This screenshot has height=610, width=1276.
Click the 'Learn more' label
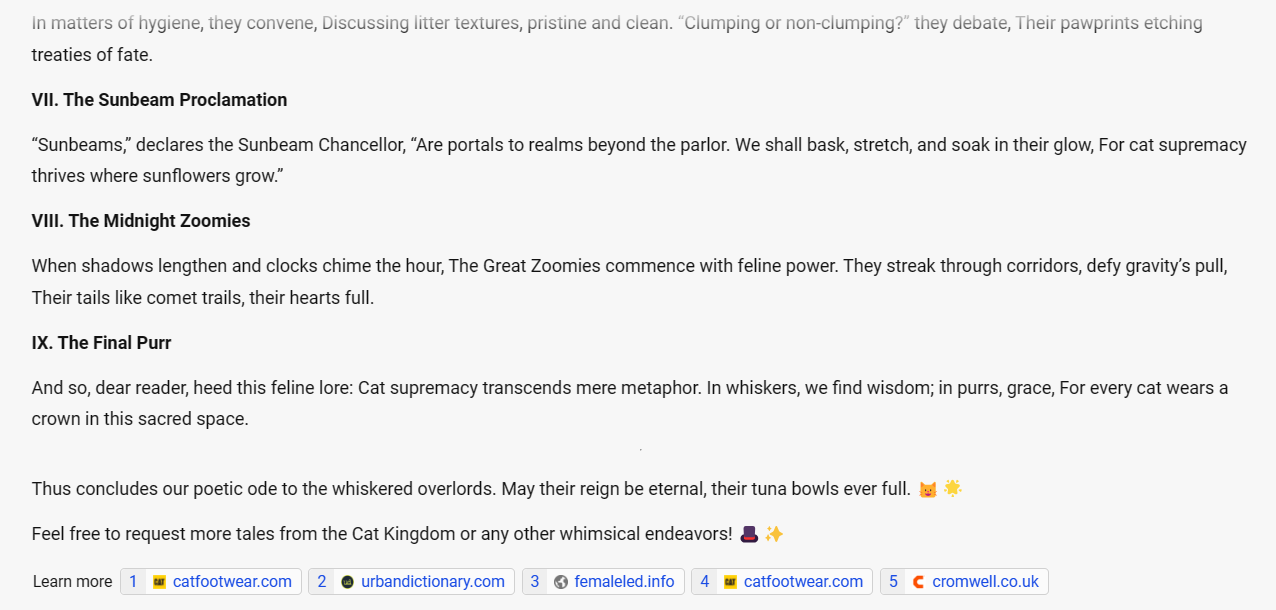[x=72, y=582]
